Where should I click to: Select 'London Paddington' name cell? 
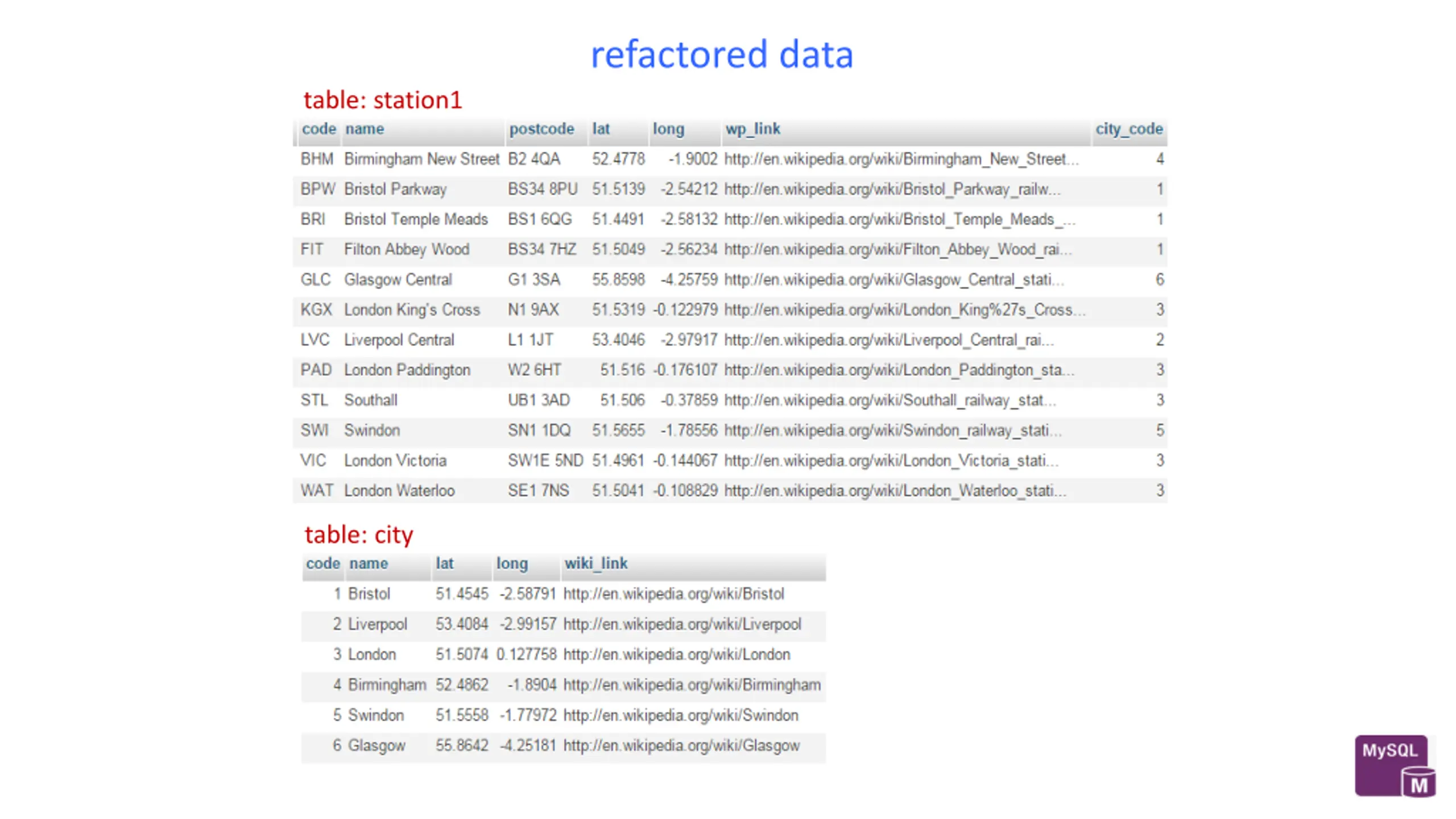tap(407, 370)
